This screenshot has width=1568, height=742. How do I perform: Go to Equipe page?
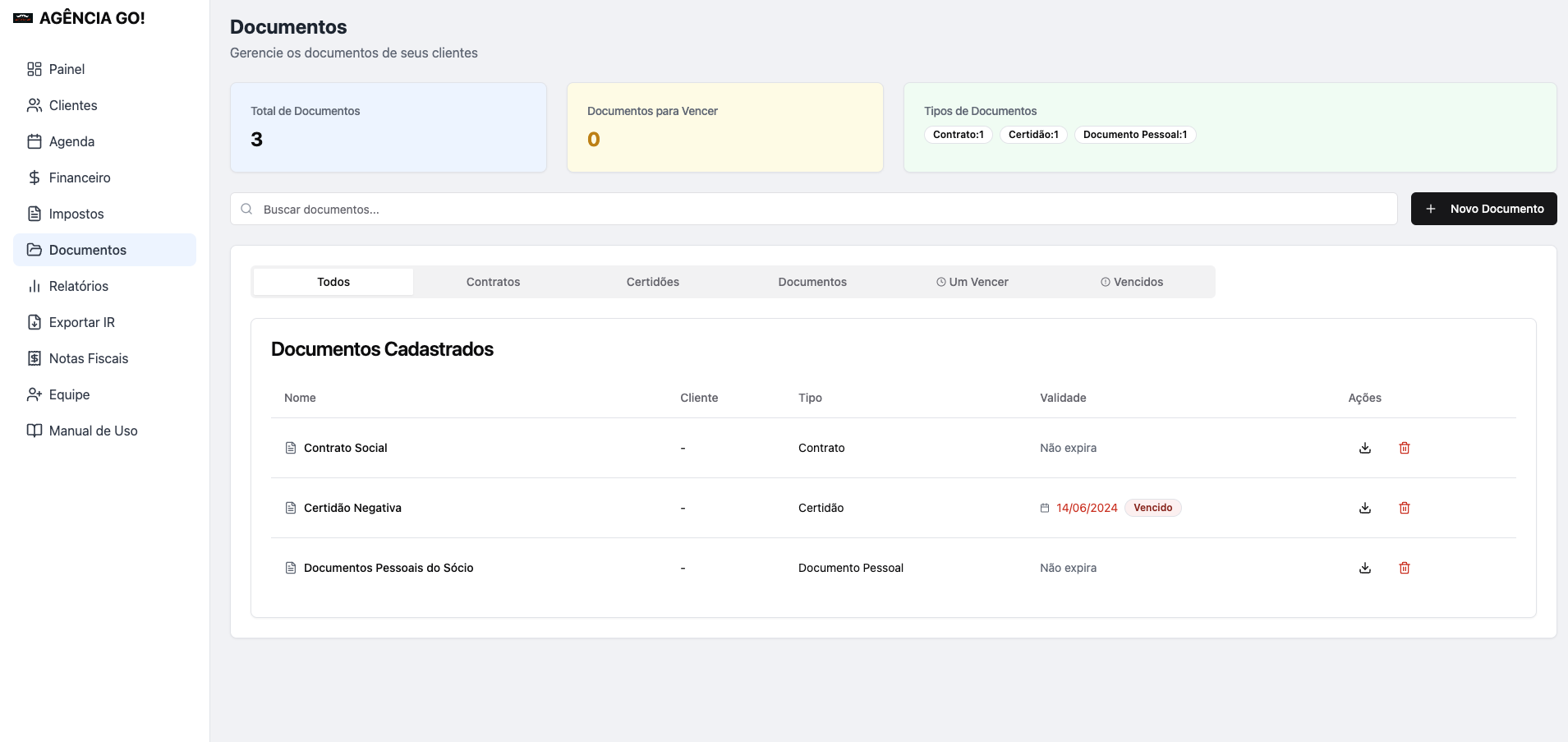click(104, 394)
